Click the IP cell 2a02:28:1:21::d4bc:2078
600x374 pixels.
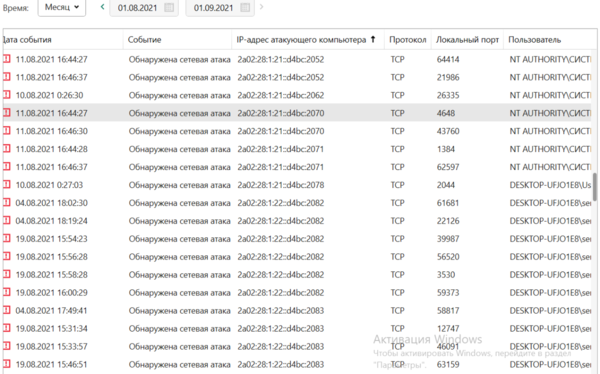coord(280,185)
